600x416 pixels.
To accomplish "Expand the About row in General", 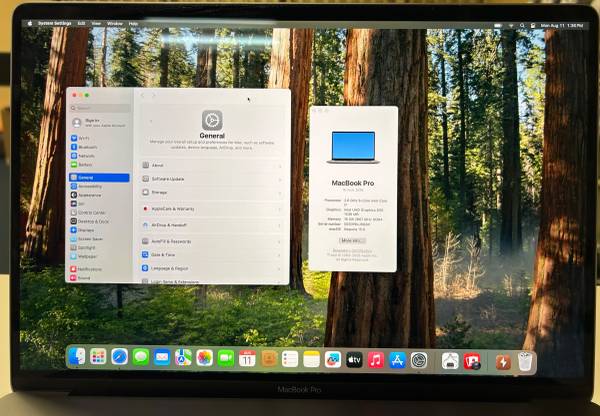I will [x=210, y=166].
